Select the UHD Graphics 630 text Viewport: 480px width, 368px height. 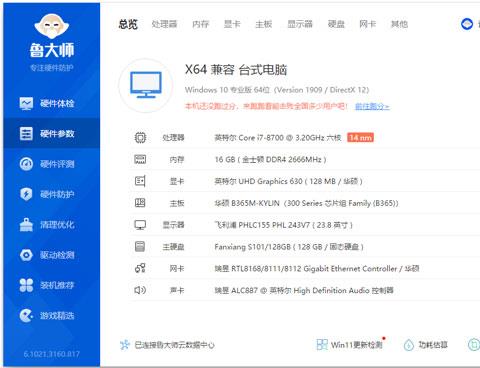point(288,181)
